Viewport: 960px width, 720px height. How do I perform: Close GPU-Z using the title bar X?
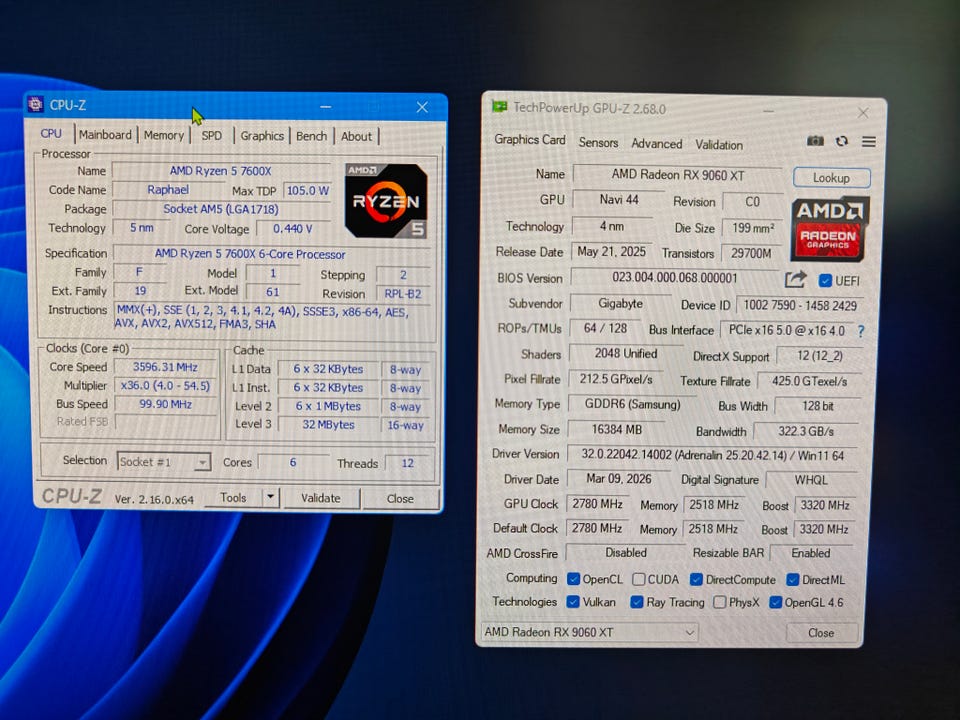863,113
